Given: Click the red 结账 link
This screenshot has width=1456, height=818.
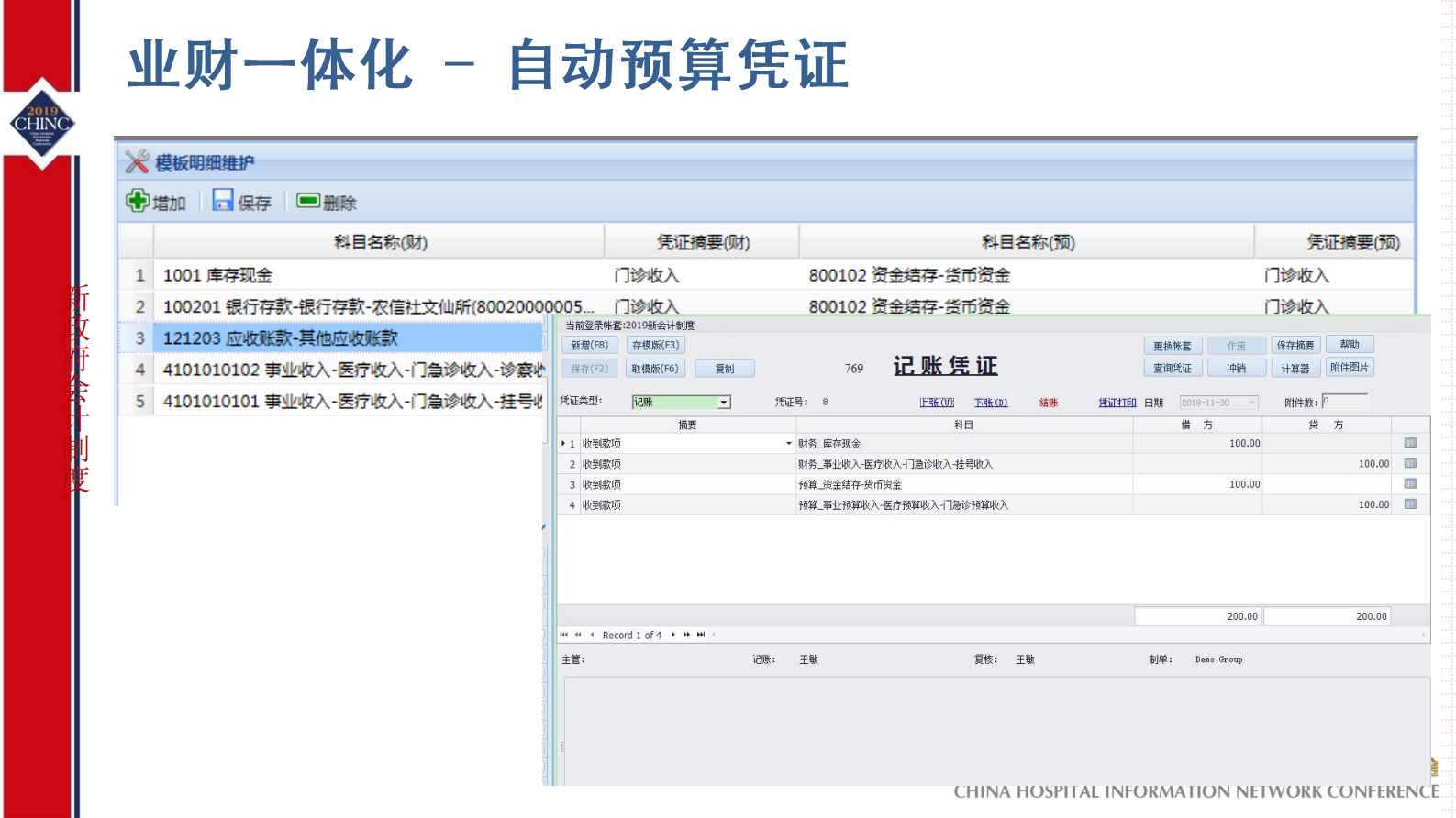Looking at the screenshot, I should pyautogui.click(x=1049, y=403).
